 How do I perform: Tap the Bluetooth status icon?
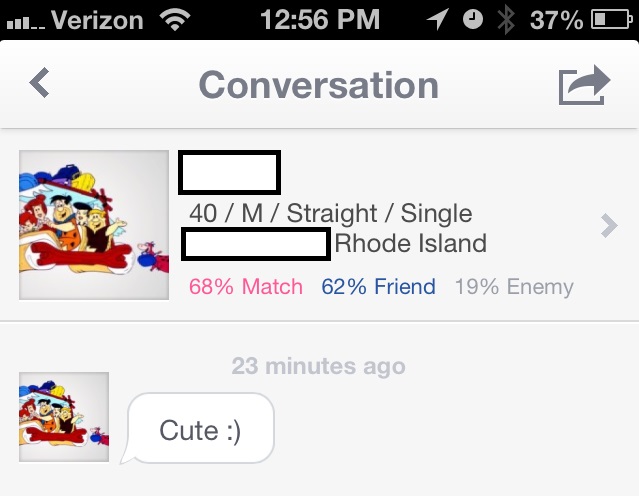[507, 19]
